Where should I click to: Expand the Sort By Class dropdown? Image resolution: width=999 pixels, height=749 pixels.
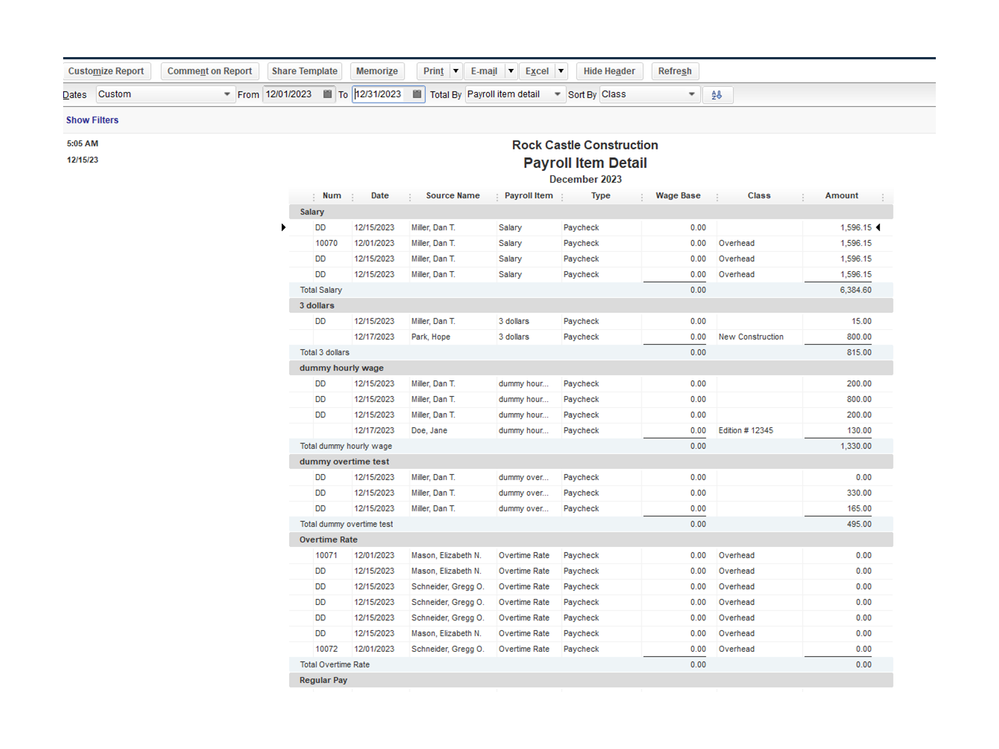point(692,94)
